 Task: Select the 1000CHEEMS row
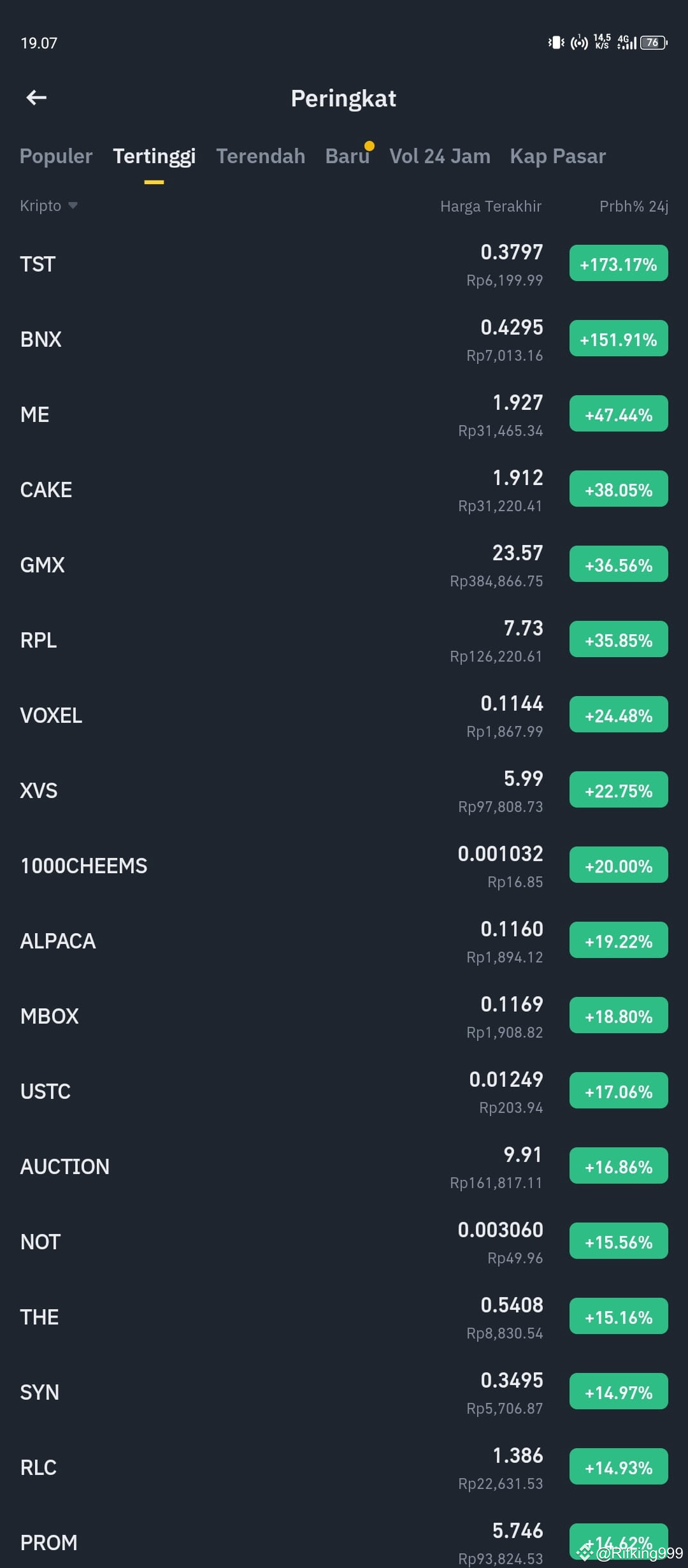(x=255, y=865)
